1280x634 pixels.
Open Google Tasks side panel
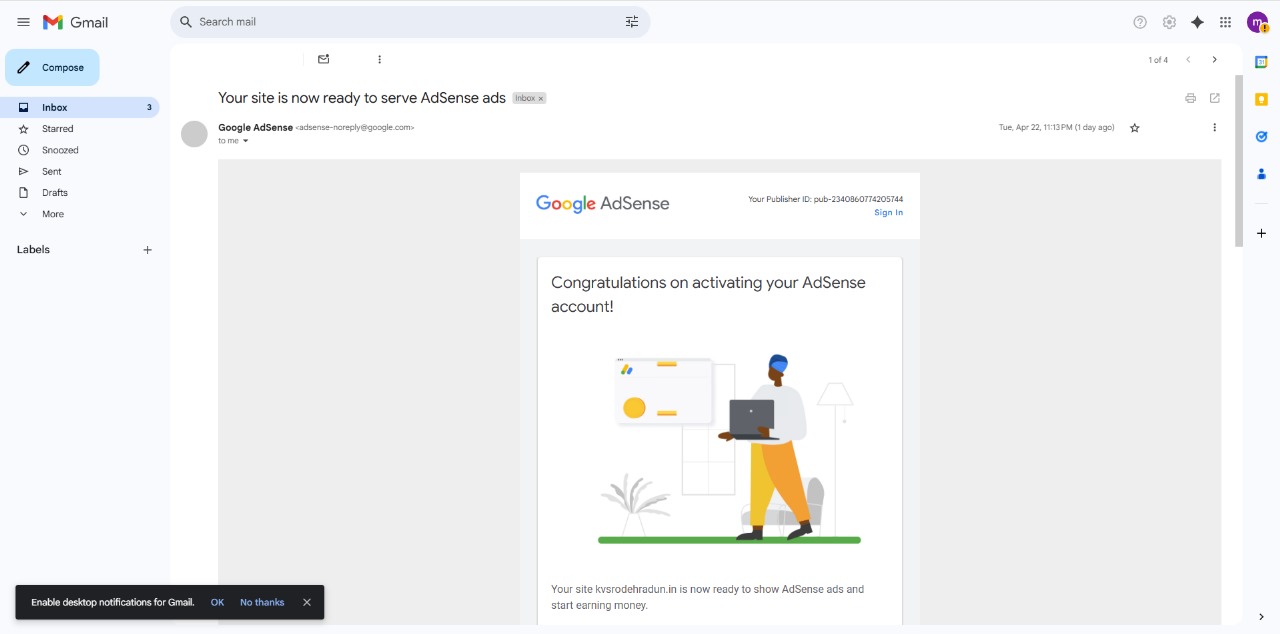[1261, 136]
